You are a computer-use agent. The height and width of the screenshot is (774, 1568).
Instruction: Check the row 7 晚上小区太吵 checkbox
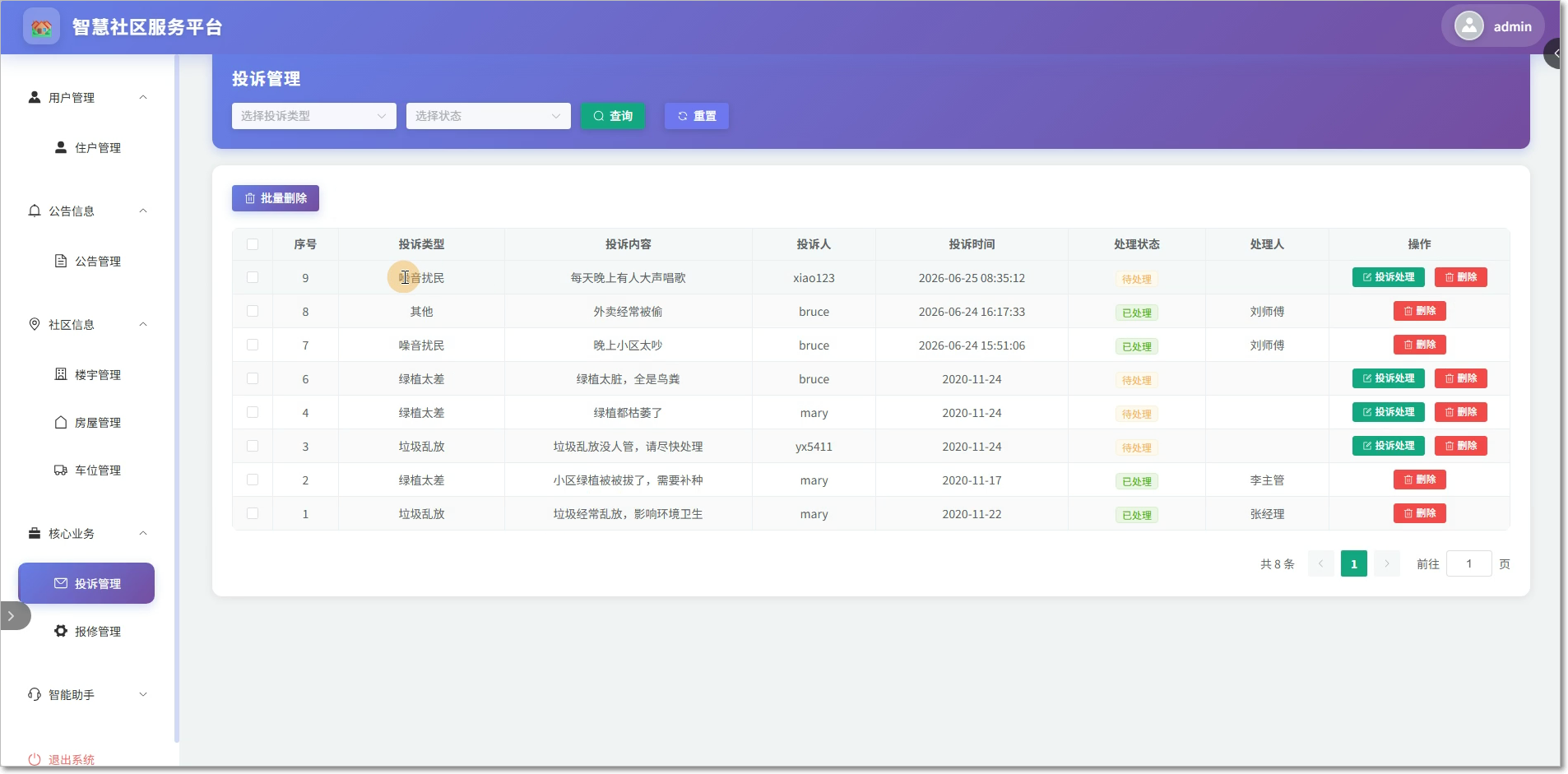pyautogui.click(x=253, y=345)
